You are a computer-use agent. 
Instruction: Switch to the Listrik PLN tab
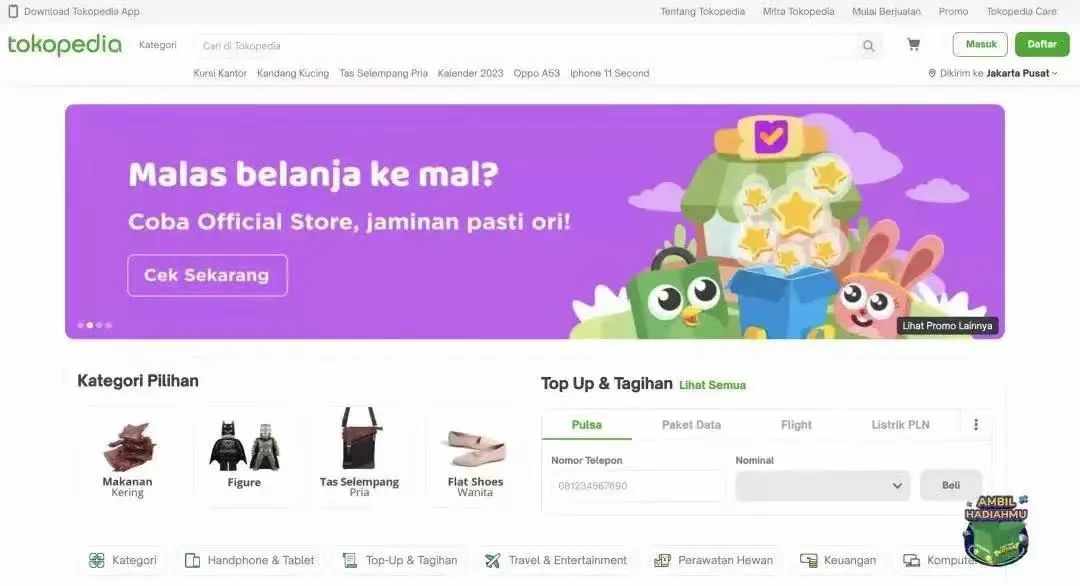(x=900, y=425)
